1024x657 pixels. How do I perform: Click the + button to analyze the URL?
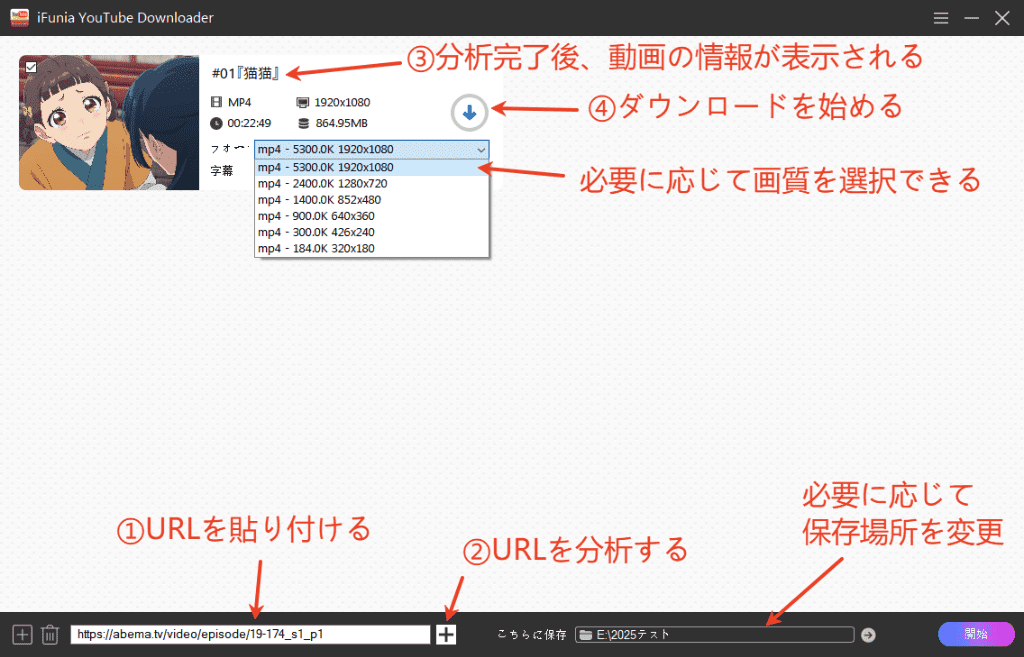445,634
